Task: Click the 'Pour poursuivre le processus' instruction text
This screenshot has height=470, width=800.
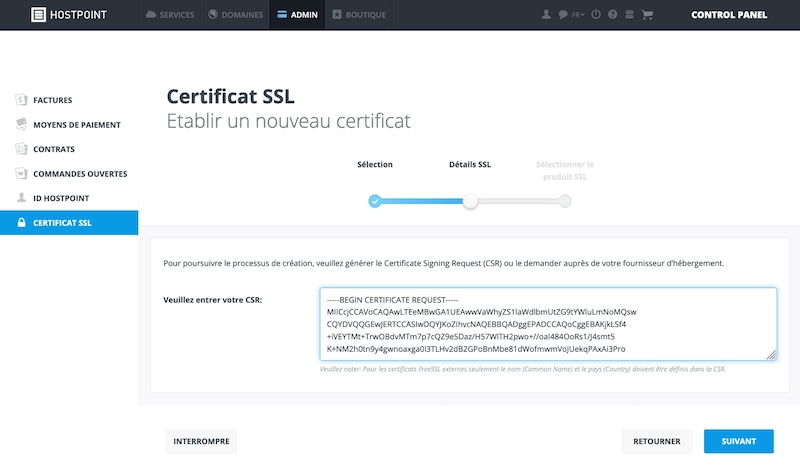Action: [443, 263]
